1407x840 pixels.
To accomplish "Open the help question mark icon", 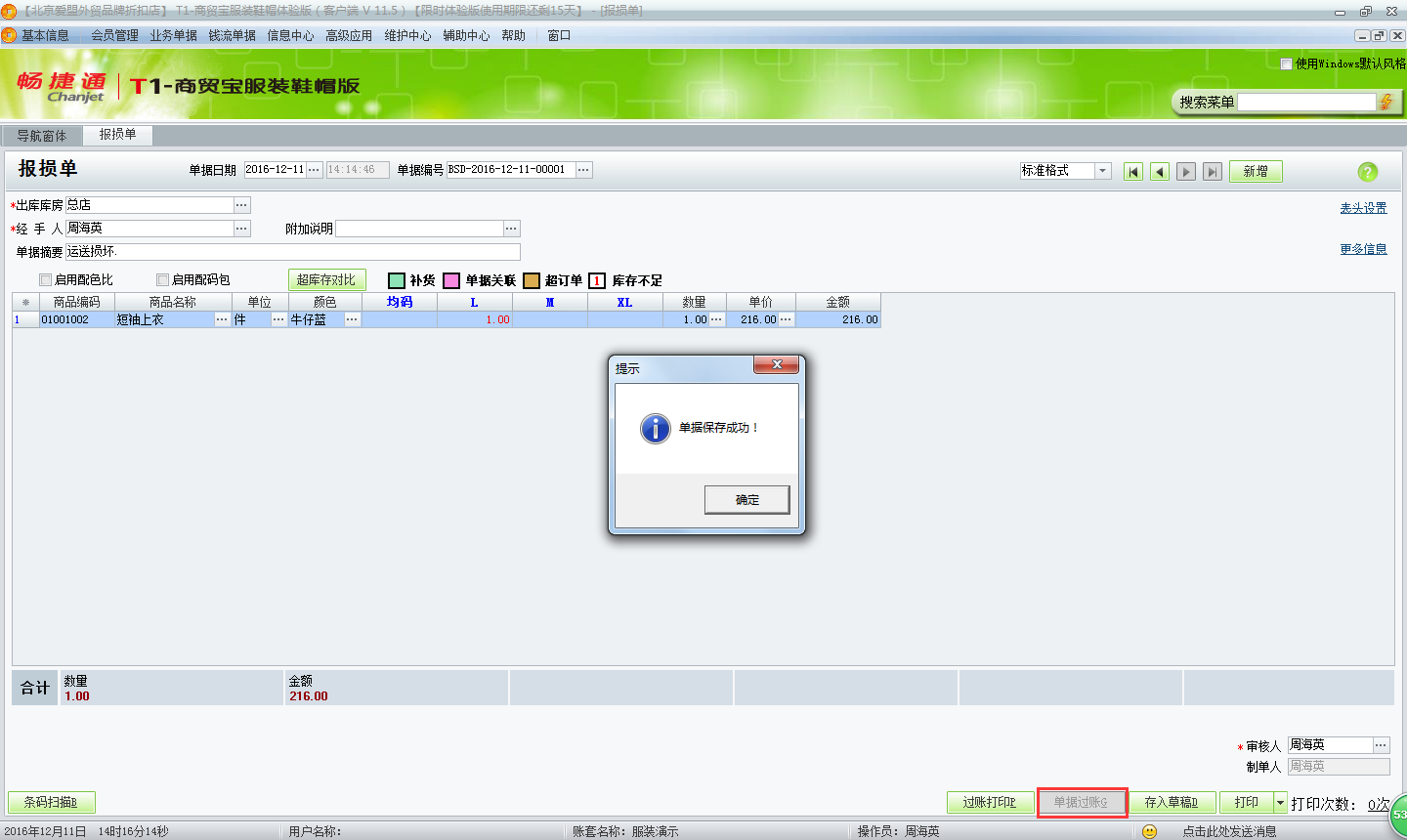I will 1366,171.
